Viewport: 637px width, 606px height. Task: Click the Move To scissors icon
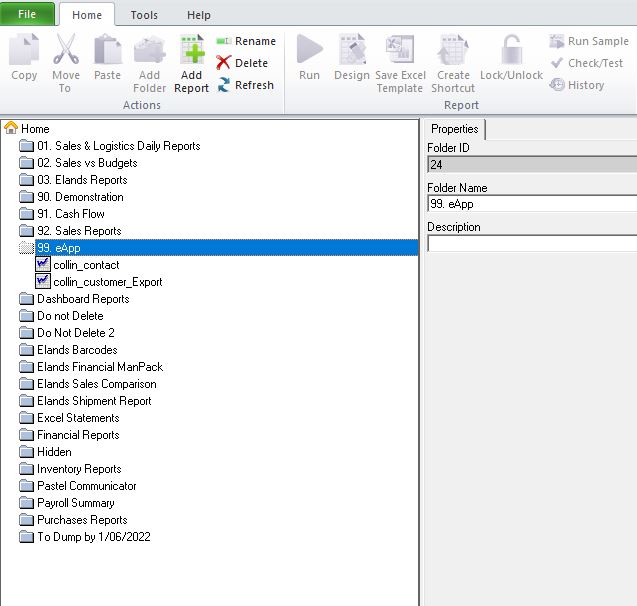click(65, 52)
